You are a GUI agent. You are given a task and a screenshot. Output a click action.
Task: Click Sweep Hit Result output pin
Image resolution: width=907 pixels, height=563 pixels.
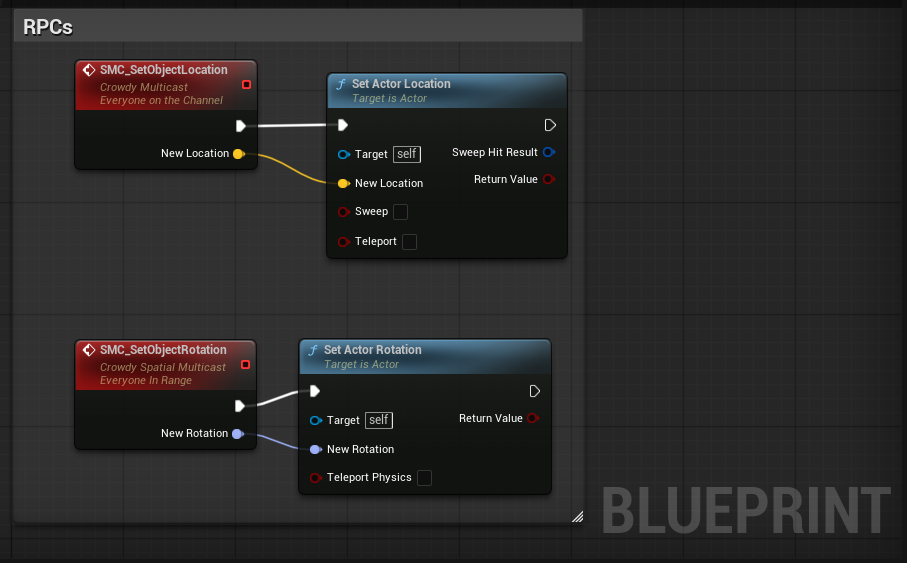point(549,152)
